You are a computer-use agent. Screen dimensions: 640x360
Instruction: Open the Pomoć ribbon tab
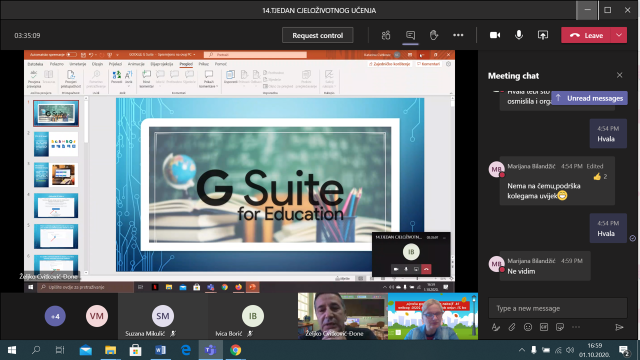pyautogui.click(x=221, y=64)
